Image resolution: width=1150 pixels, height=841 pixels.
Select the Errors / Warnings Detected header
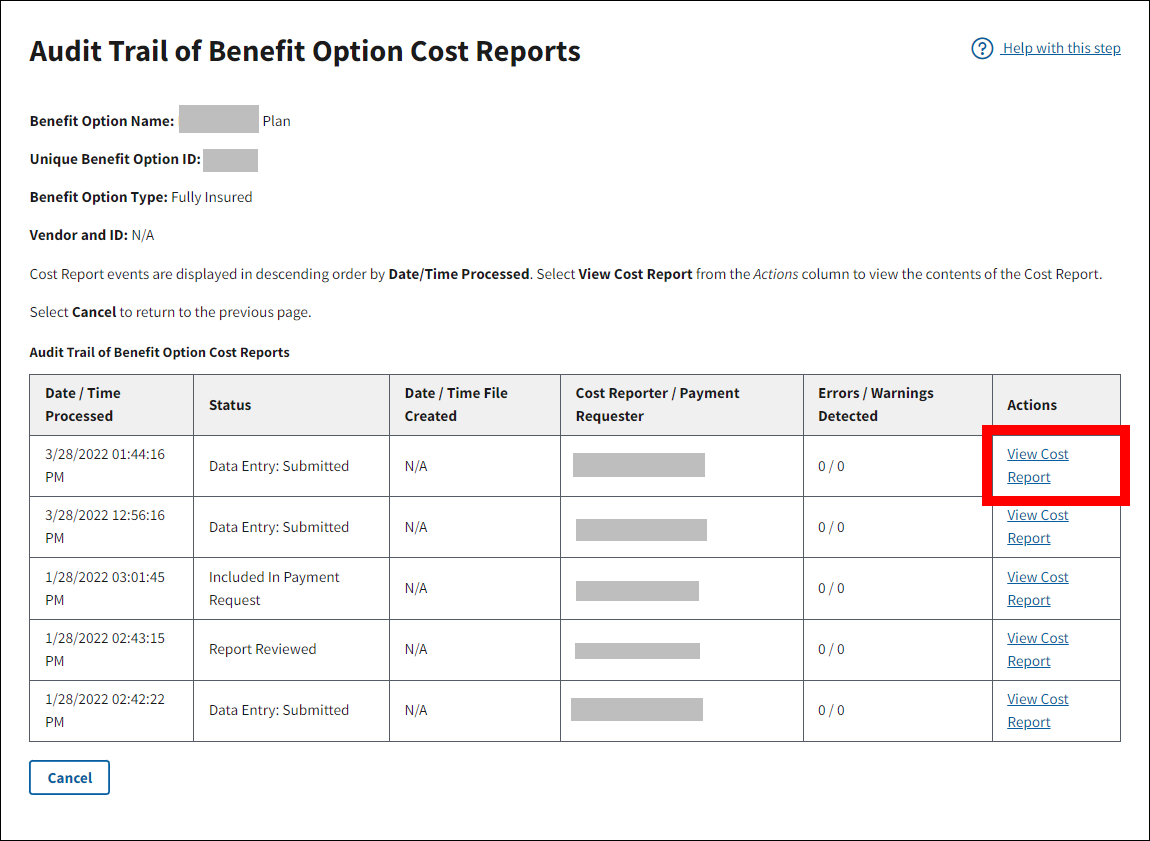click(875, 404)
